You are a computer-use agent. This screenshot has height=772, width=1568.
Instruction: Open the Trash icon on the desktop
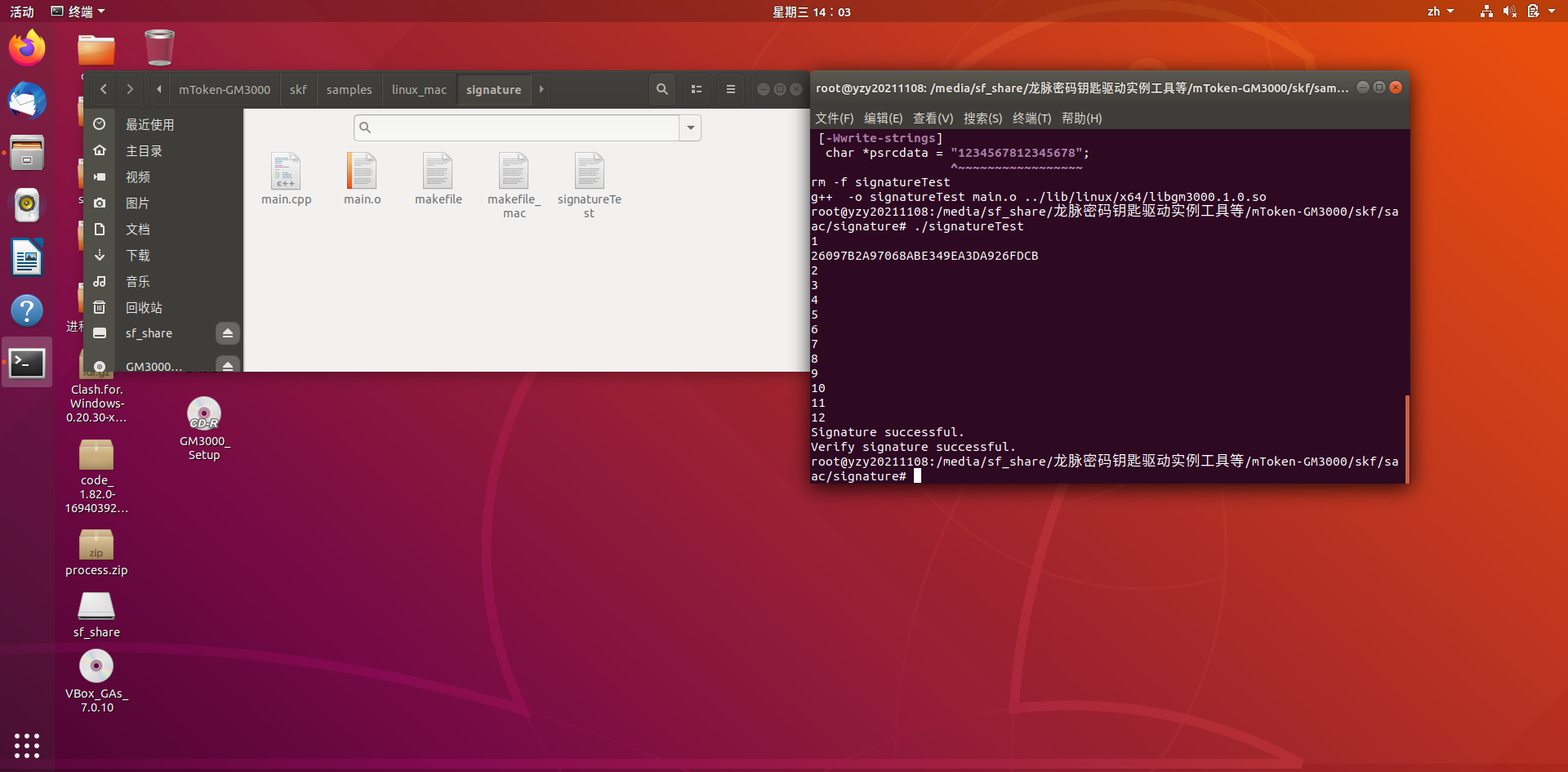[159, 47]
